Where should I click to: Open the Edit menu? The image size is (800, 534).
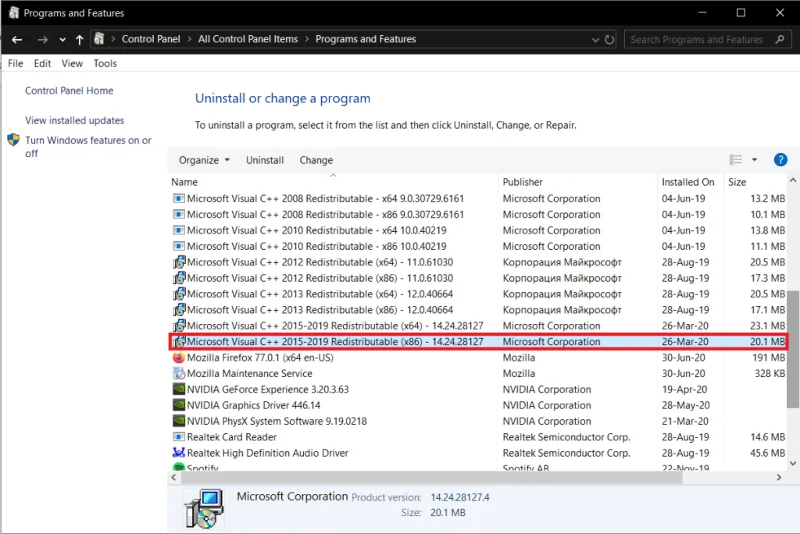point(42,63)
